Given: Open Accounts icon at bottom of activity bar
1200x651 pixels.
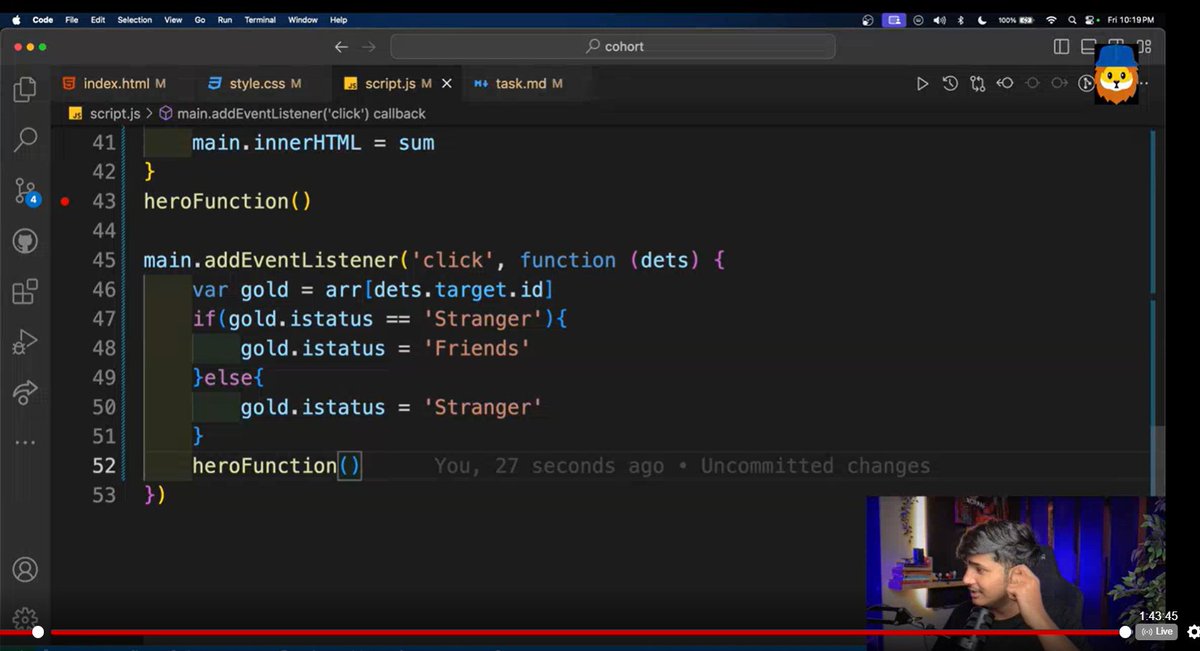Looking at the screenshot, I should click(25, 570).
